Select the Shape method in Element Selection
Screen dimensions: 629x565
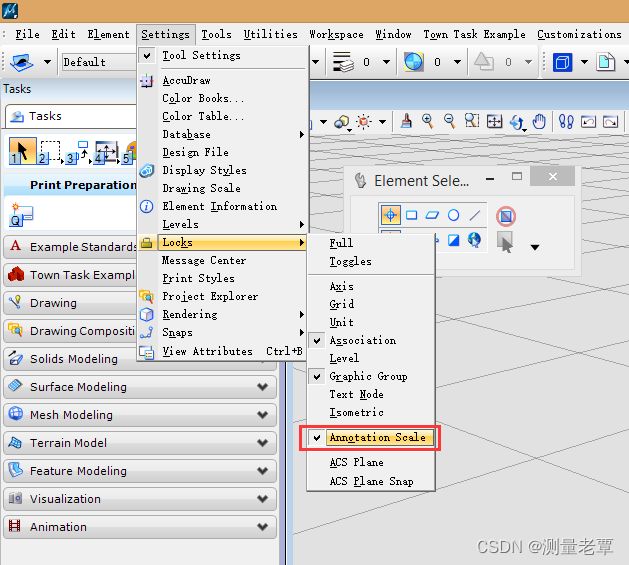[x=432, y=215]
